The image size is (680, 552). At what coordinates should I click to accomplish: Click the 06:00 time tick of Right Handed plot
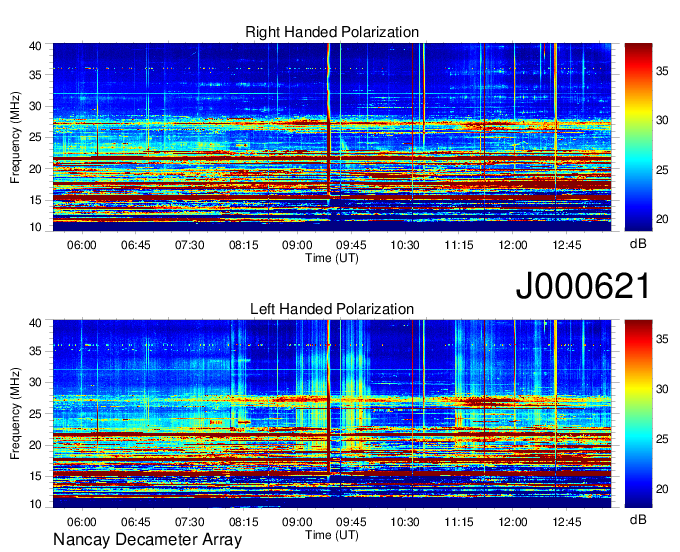[82, 245]
